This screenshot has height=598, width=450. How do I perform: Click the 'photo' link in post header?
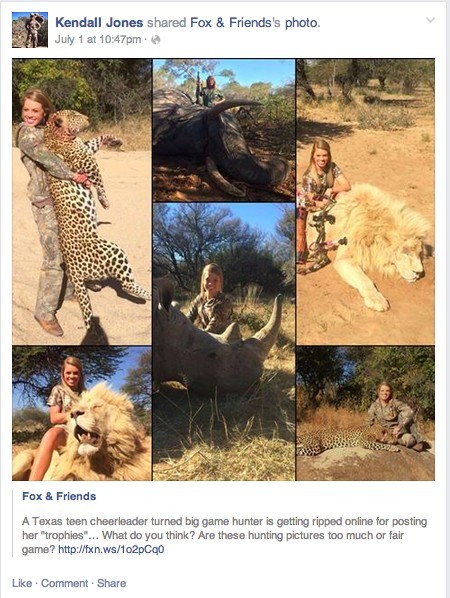pos(301,23)
